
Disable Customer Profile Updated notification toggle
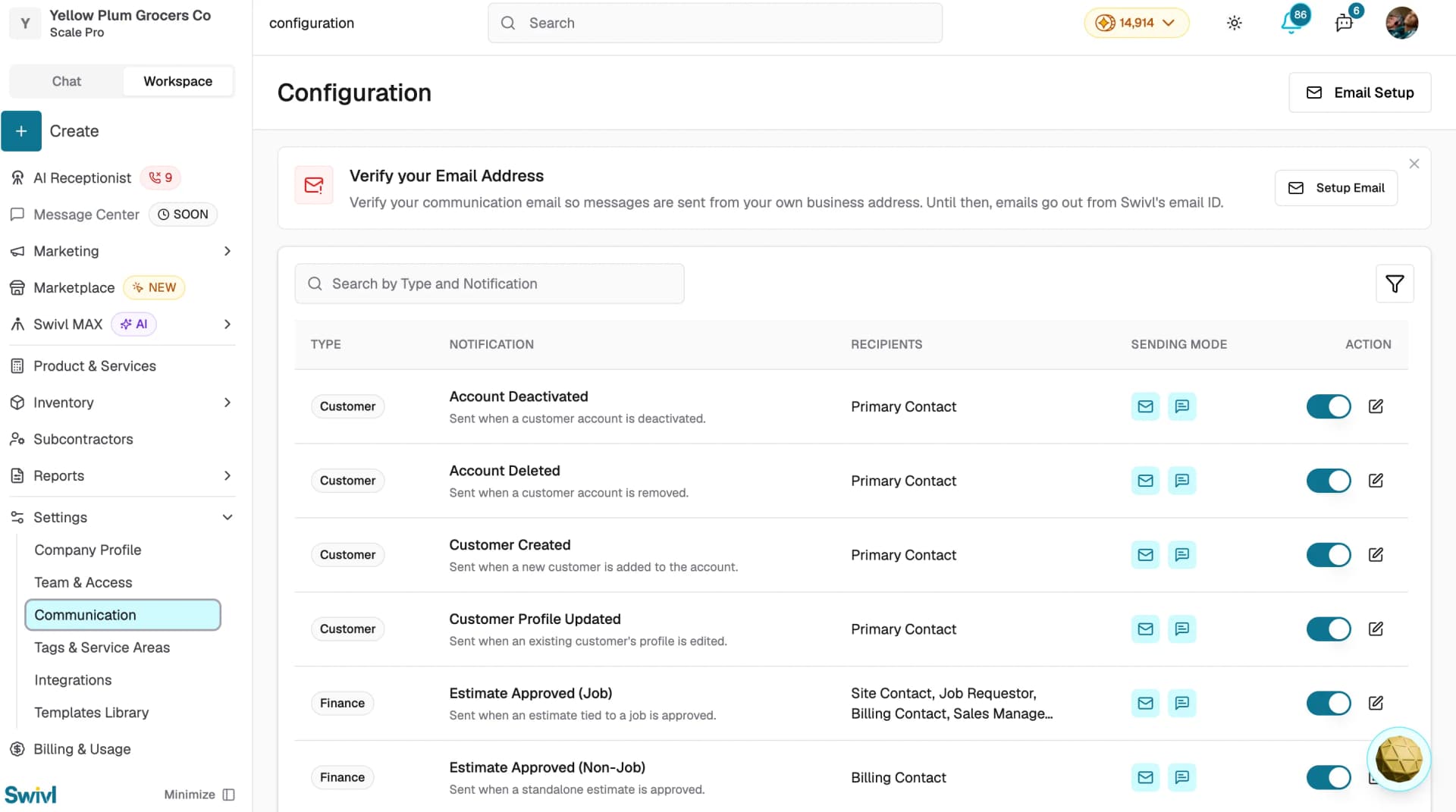tap(1329, 629)
